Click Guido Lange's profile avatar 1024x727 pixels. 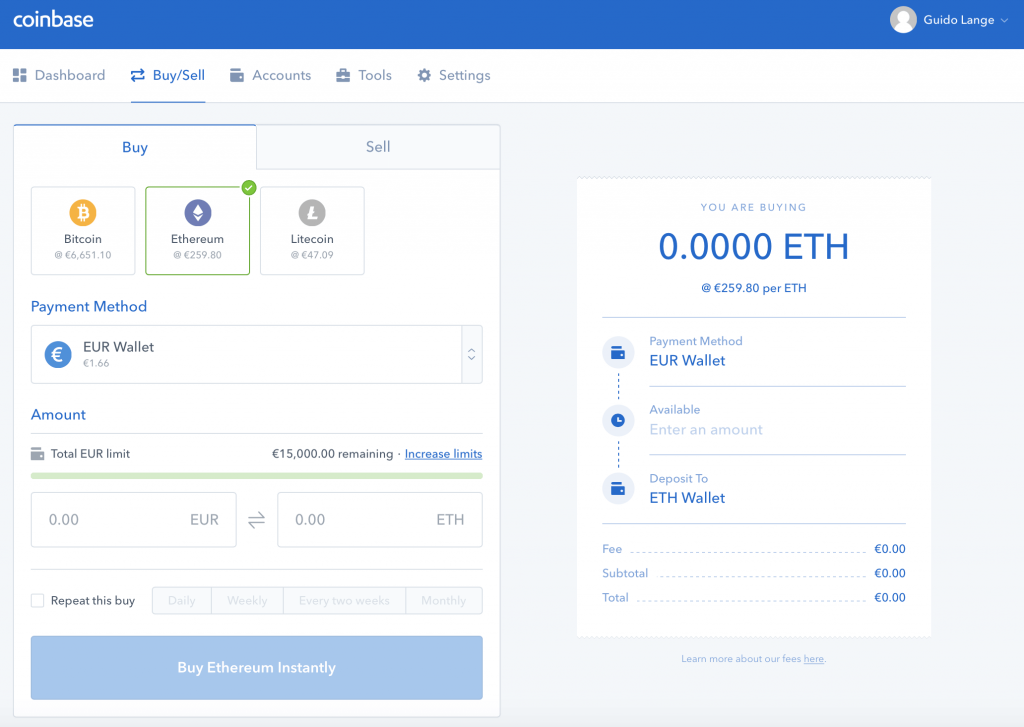pos(903,20)
